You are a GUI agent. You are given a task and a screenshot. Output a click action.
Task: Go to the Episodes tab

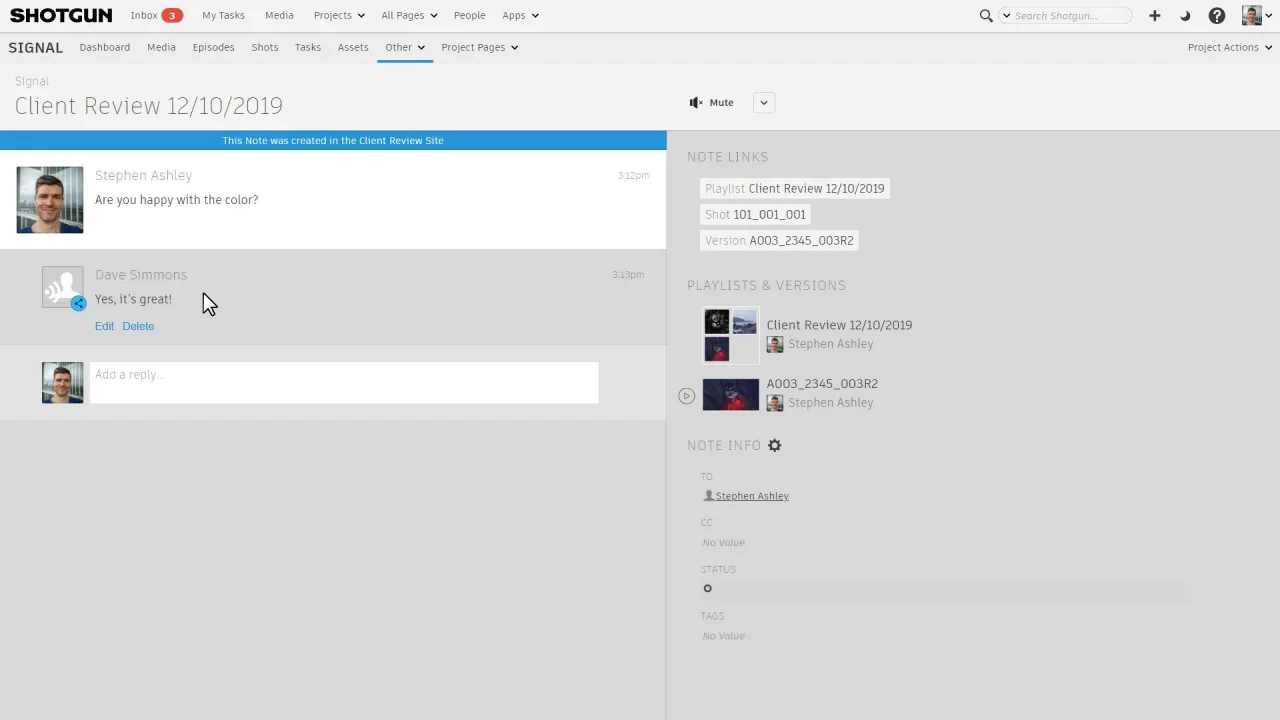tap(213, 47)
